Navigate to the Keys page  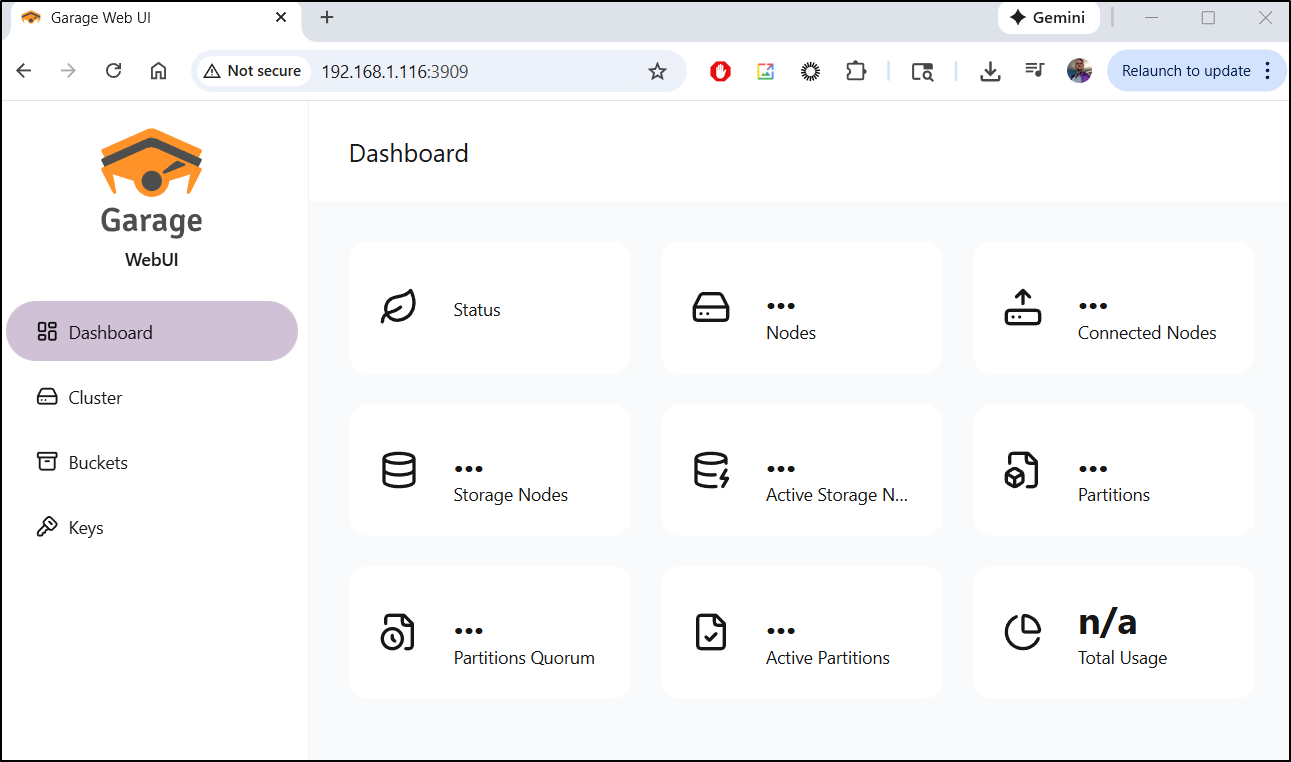click(x=86, y=528)
